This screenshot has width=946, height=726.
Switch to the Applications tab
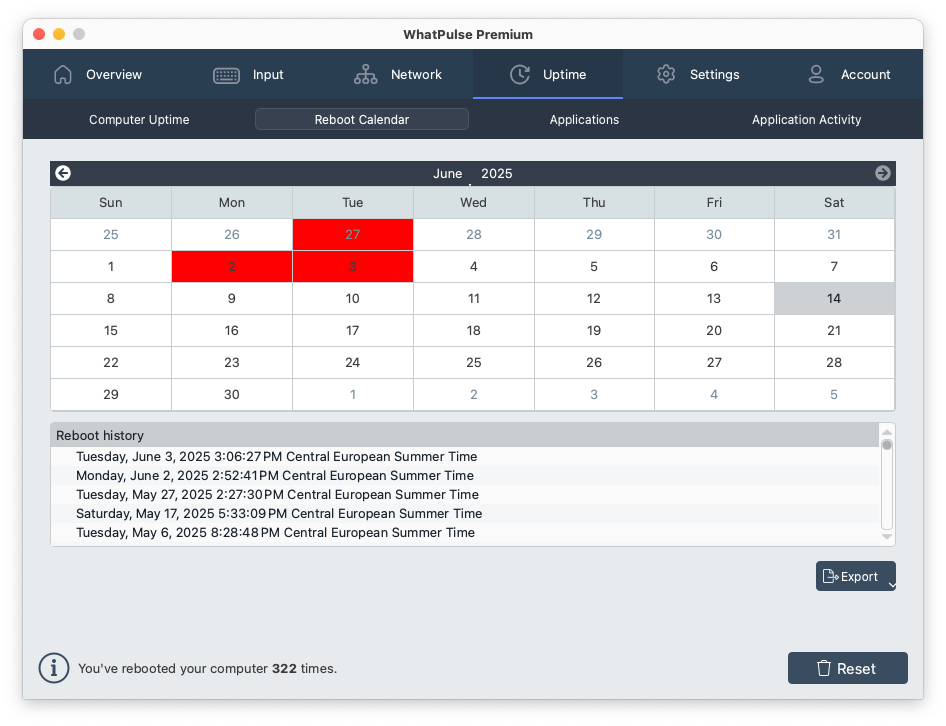tap(584, 120)
